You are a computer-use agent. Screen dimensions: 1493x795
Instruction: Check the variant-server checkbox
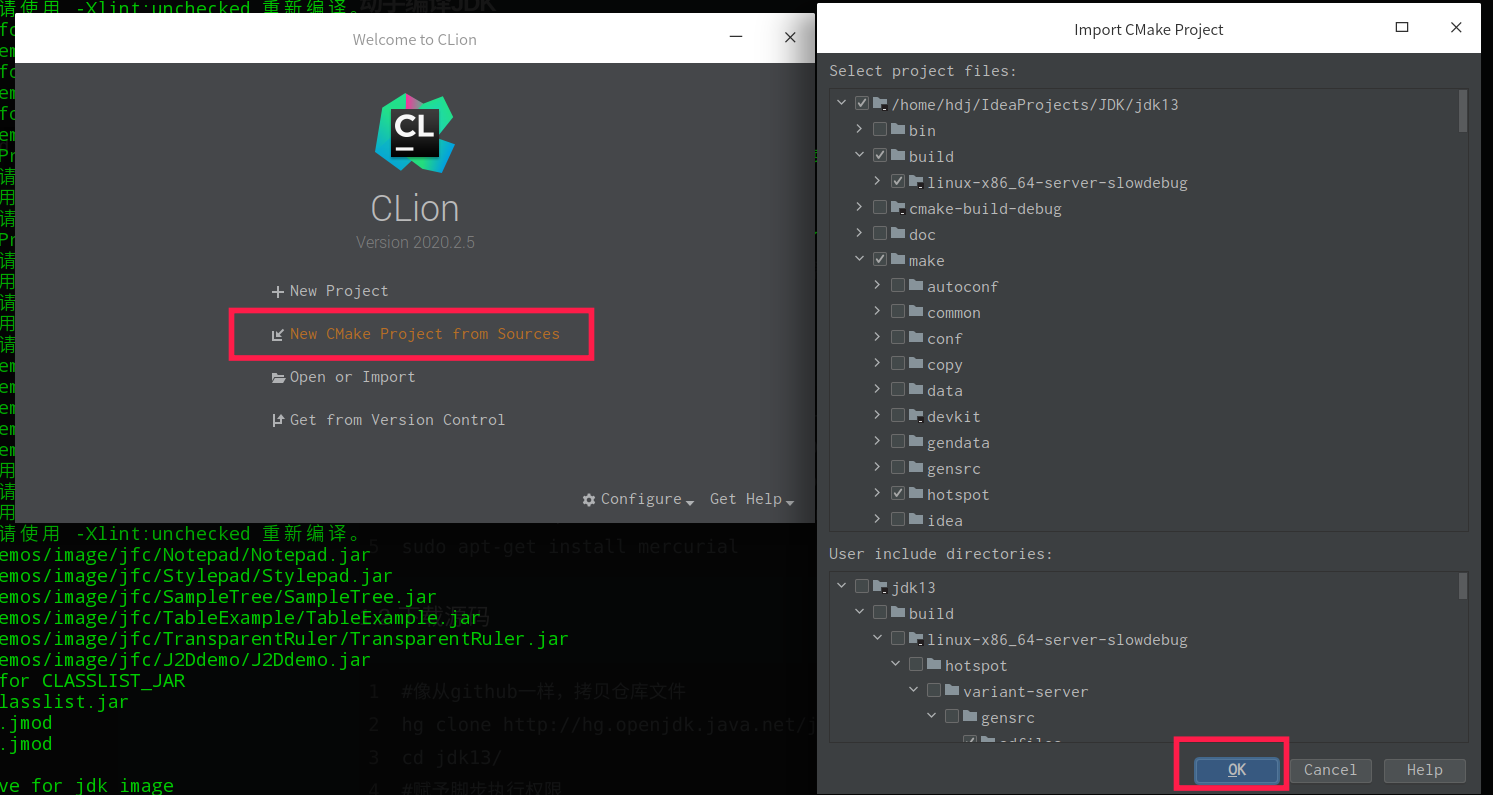[x=934, y=690]
